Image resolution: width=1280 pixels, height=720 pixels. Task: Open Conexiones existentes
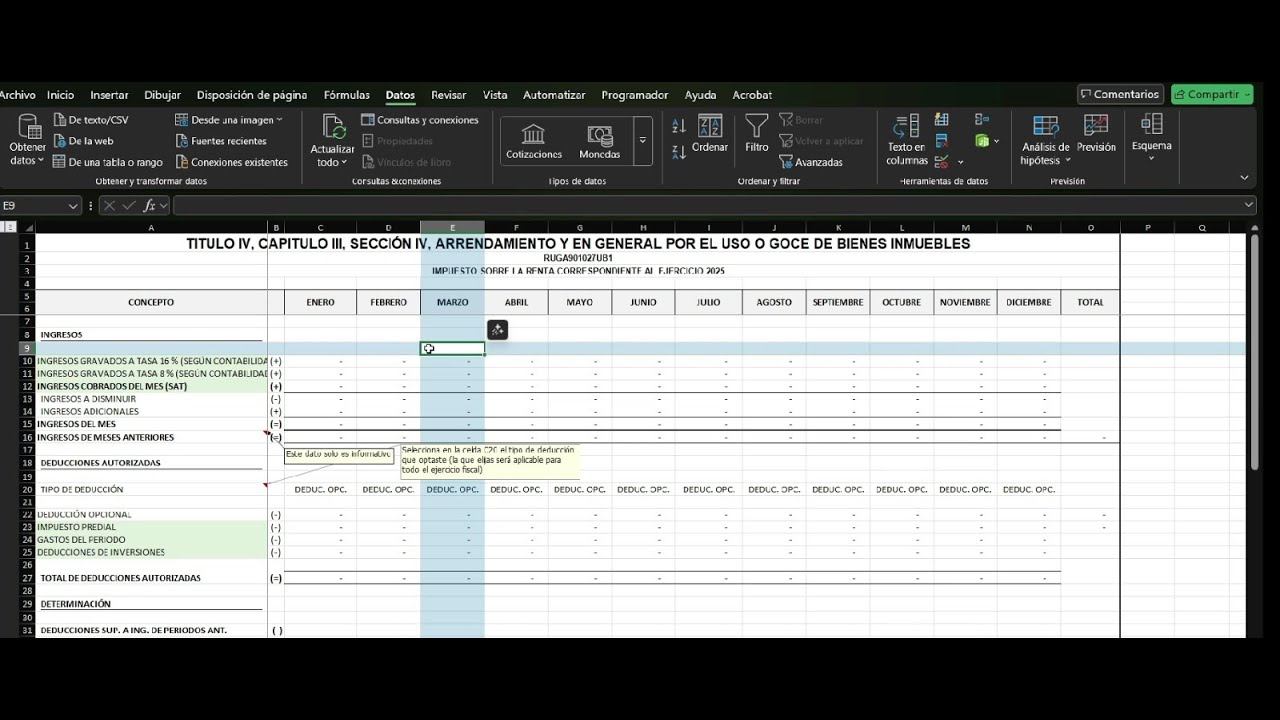point(231,162)
